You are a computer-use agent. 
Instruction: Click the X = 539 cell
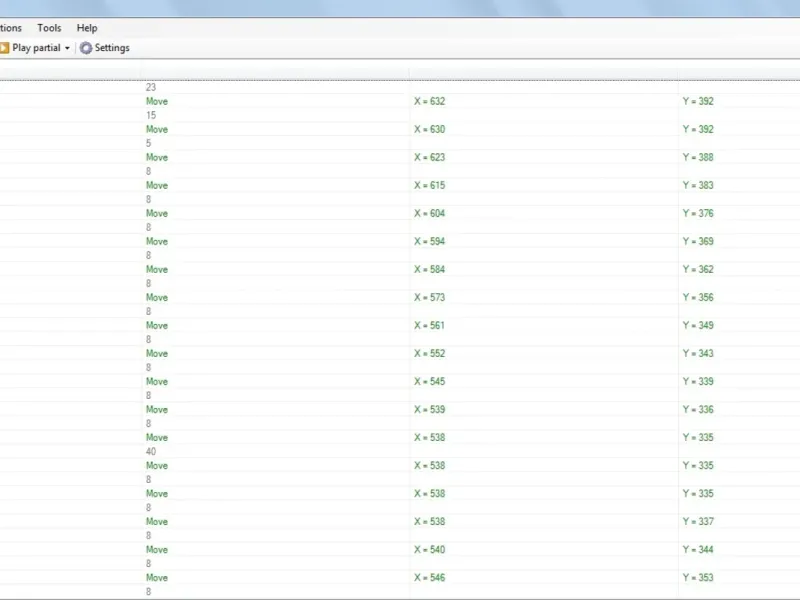(x=430, y=410)
